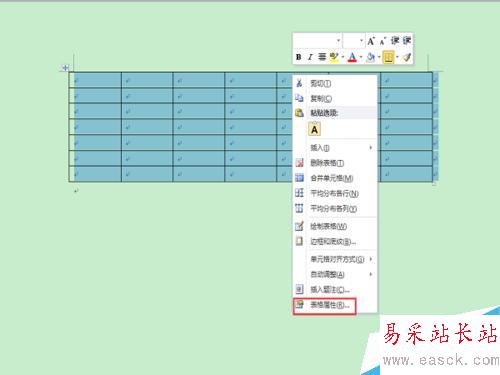Select Format Painter brush icon
The height and width of the screenshot is (375, 500).
[407, 57]
